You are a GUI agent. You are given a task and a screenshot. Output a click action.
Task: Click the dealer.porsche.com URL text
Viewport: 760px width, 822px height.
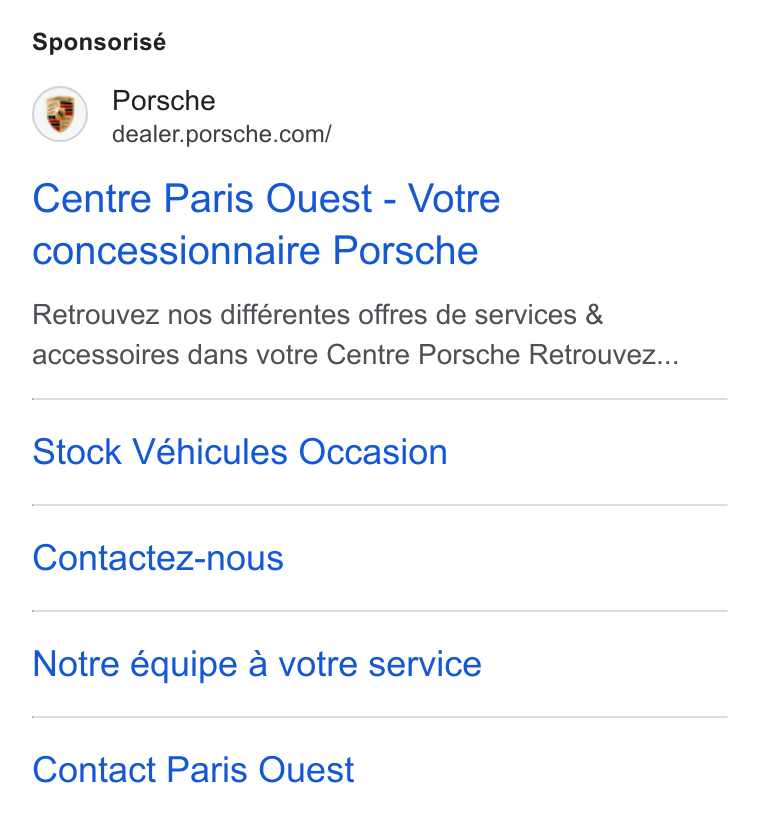point(222,134)
